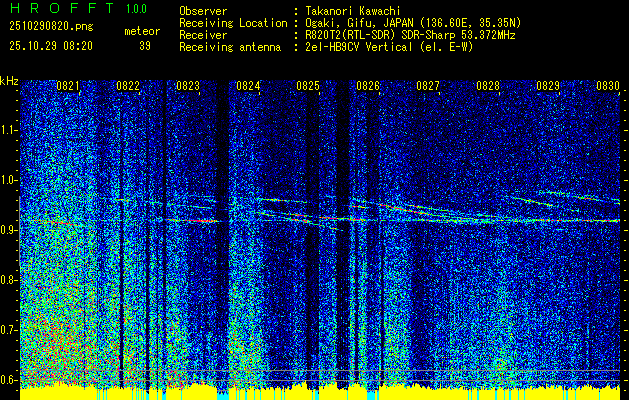The height and width of the screenshot is (400, 629).
Task: Click the 0824 time marker
Action: (248, 86)
